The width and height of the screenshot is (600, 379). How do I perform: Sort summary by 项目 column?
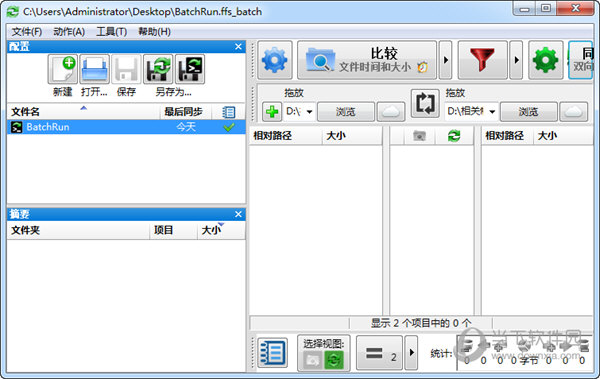[173, 230]
